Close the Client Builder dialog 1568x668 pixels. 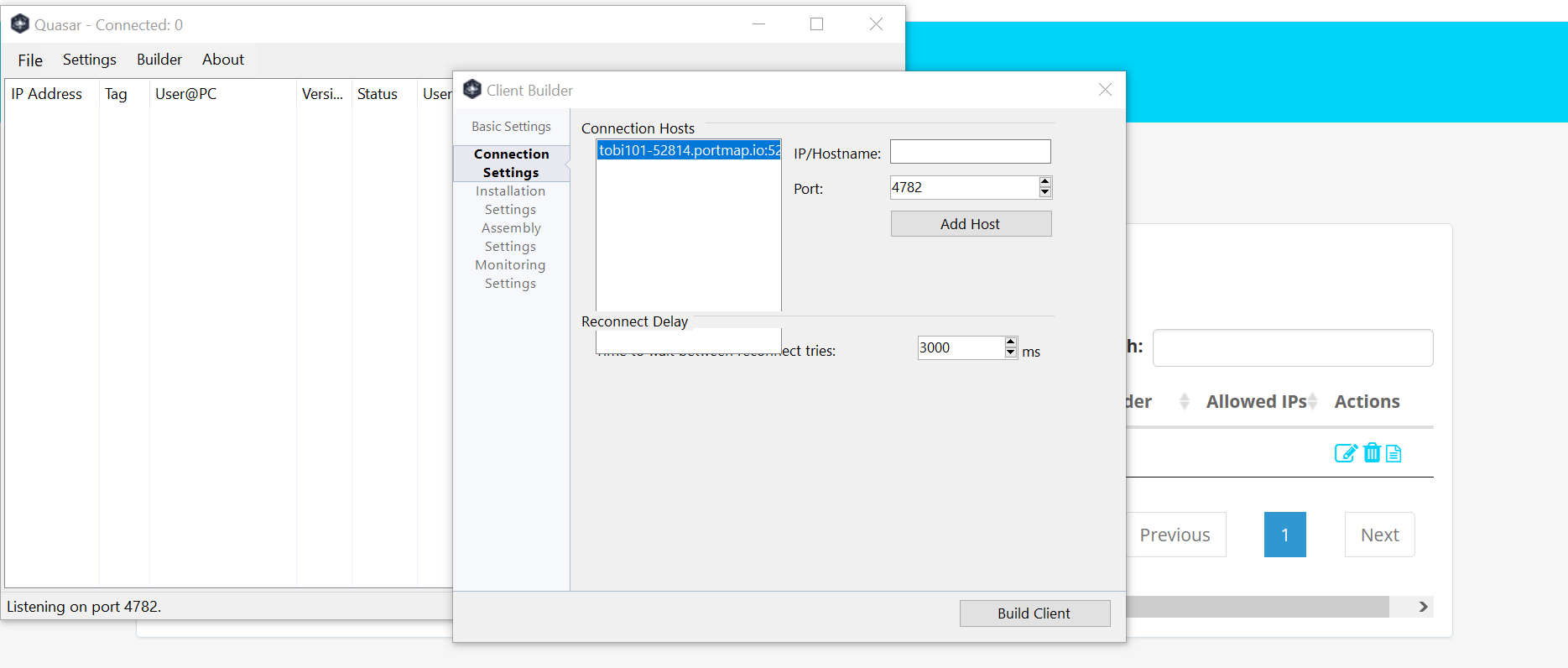coord(1105,90)
